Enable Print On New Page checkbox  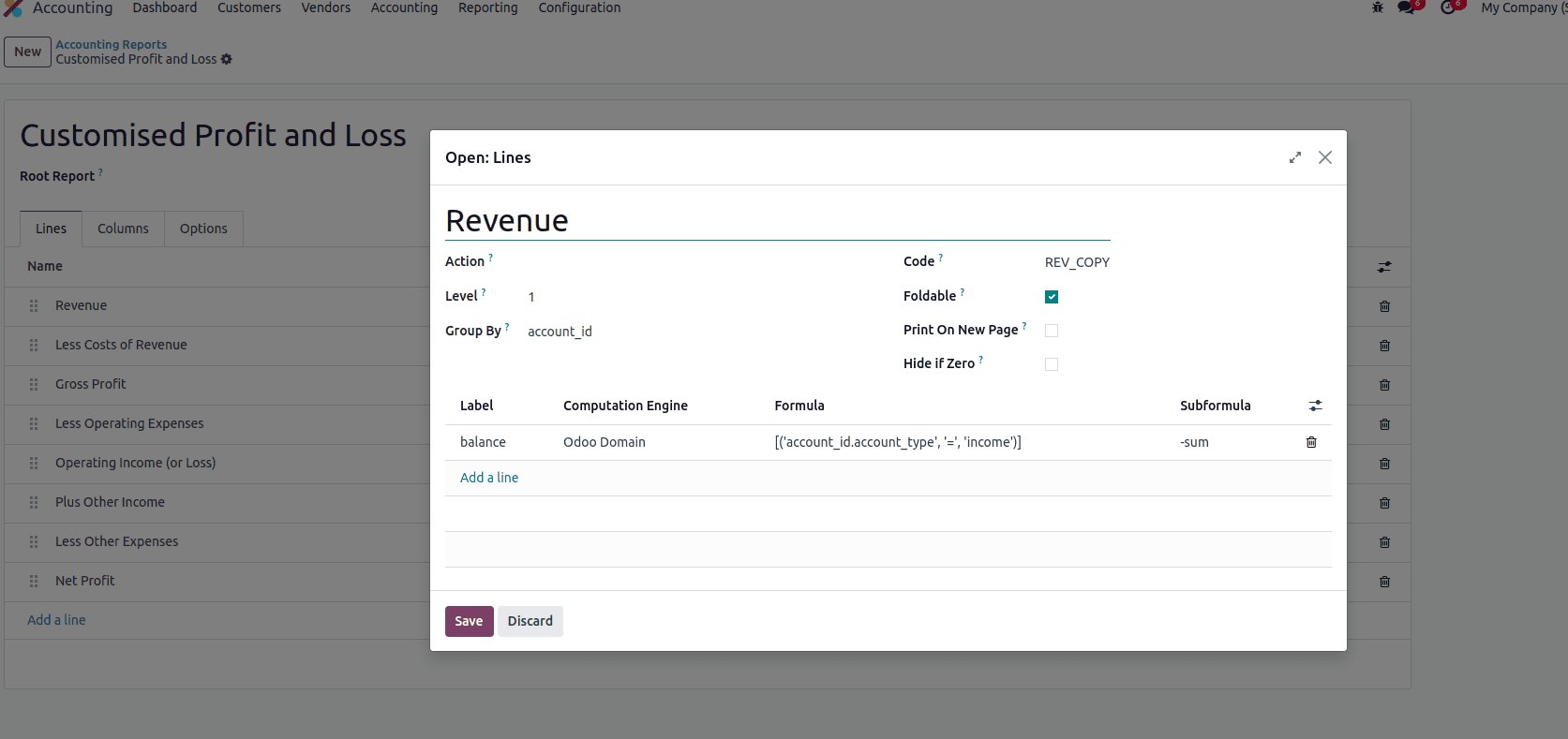(x=1052, y=331)
